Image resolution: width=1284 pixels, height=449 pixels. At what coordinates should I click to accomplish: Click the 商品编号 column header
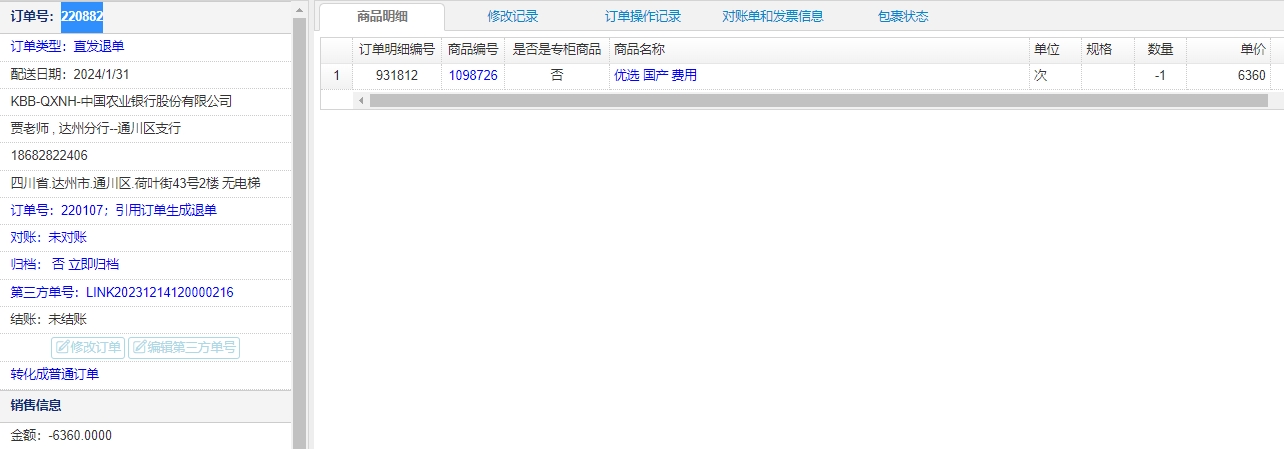tap(473, 49)
